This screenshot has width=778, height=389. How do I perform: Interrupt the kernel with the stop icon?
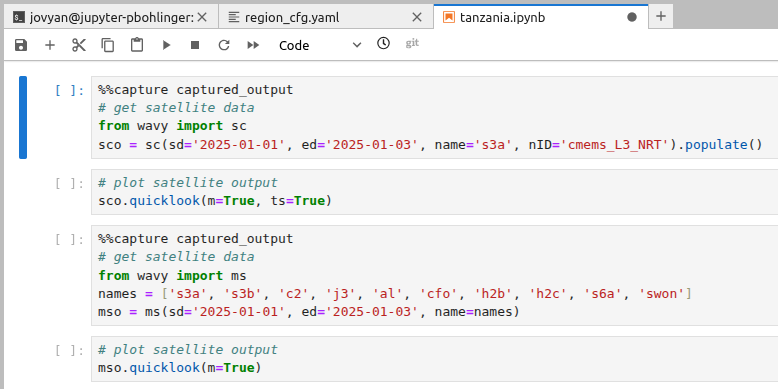(195, 45)
